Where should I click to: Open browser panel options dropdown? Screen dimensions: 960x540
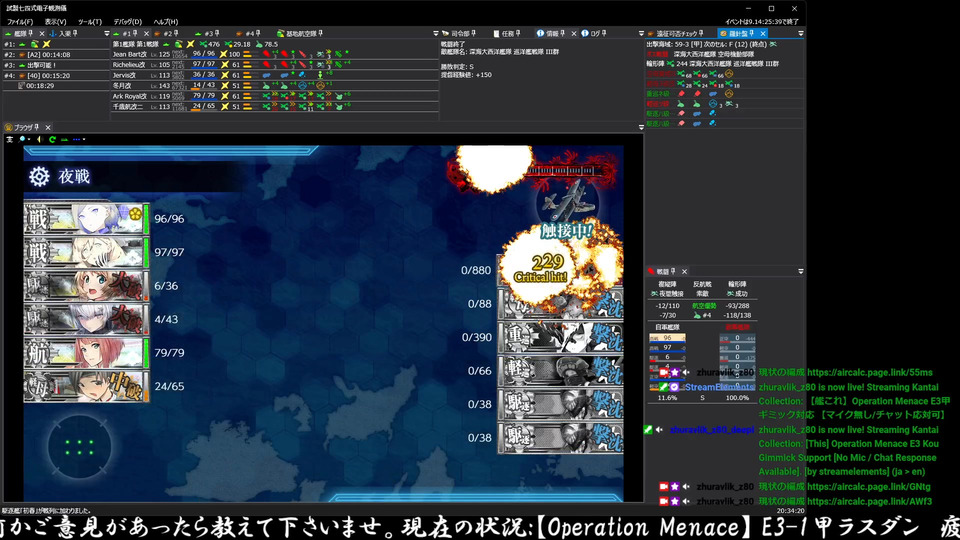coord(641,127)
